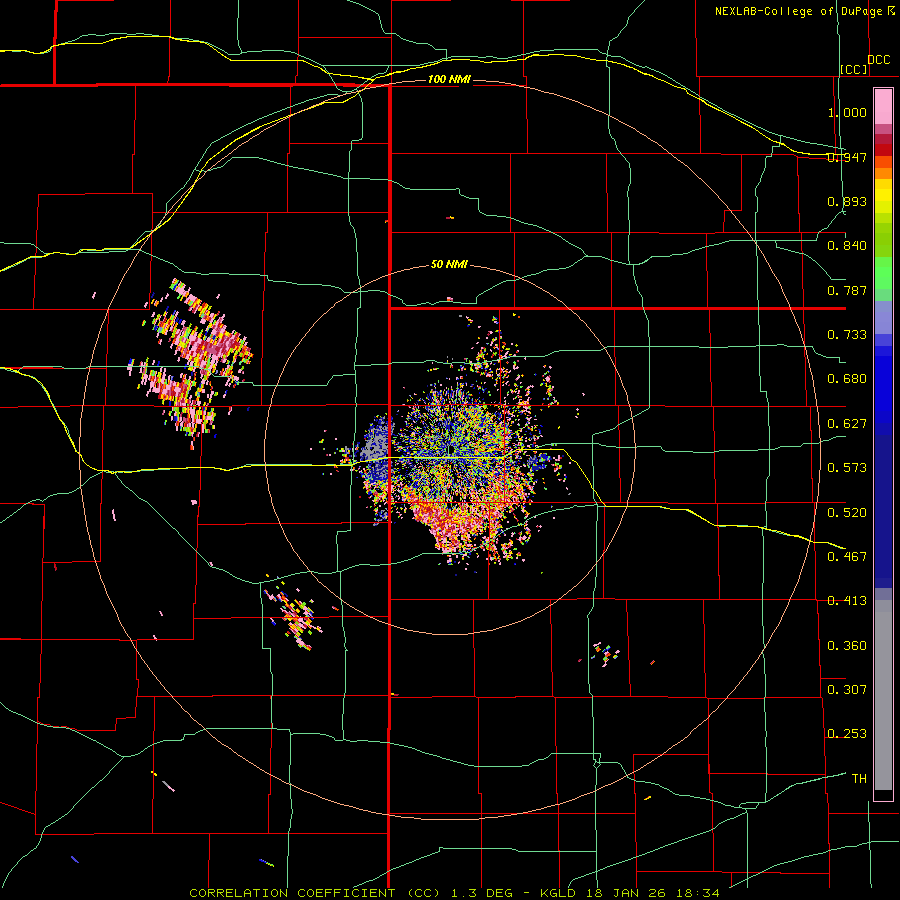Screen dimensions: 900x900
Task: Click the KGLD station identifier
Action: tap(557, 893)
